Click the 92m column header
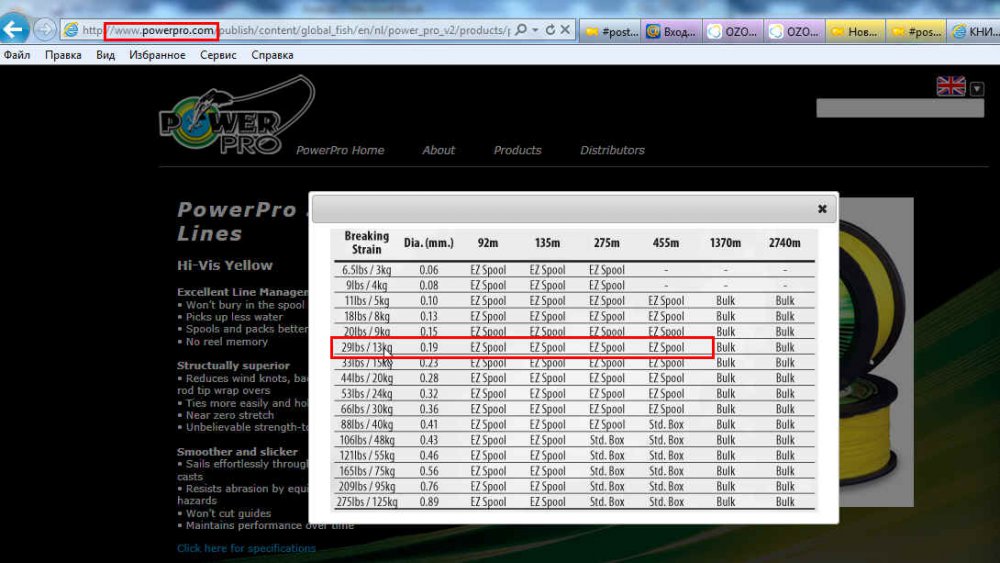 pos(488,243)
